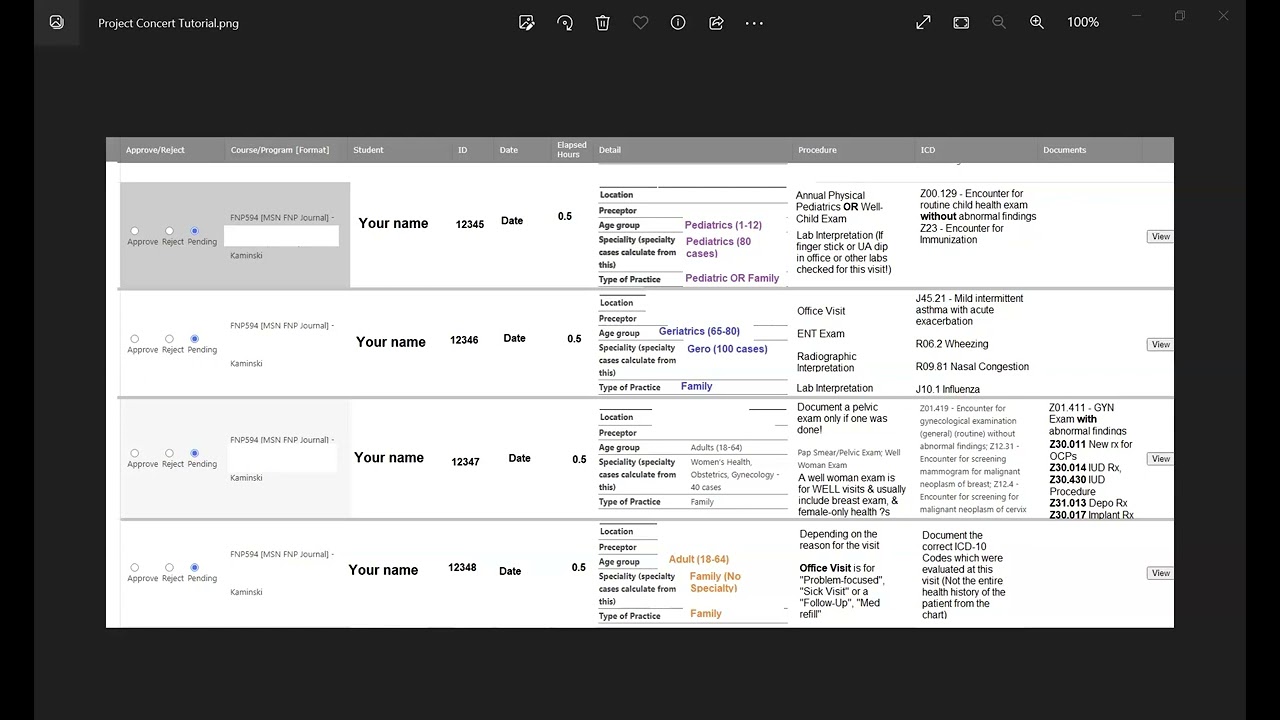Click J10.1 Influenza ICD code
The width and height of the screenshot is (1280, 720).
[948, 389]
